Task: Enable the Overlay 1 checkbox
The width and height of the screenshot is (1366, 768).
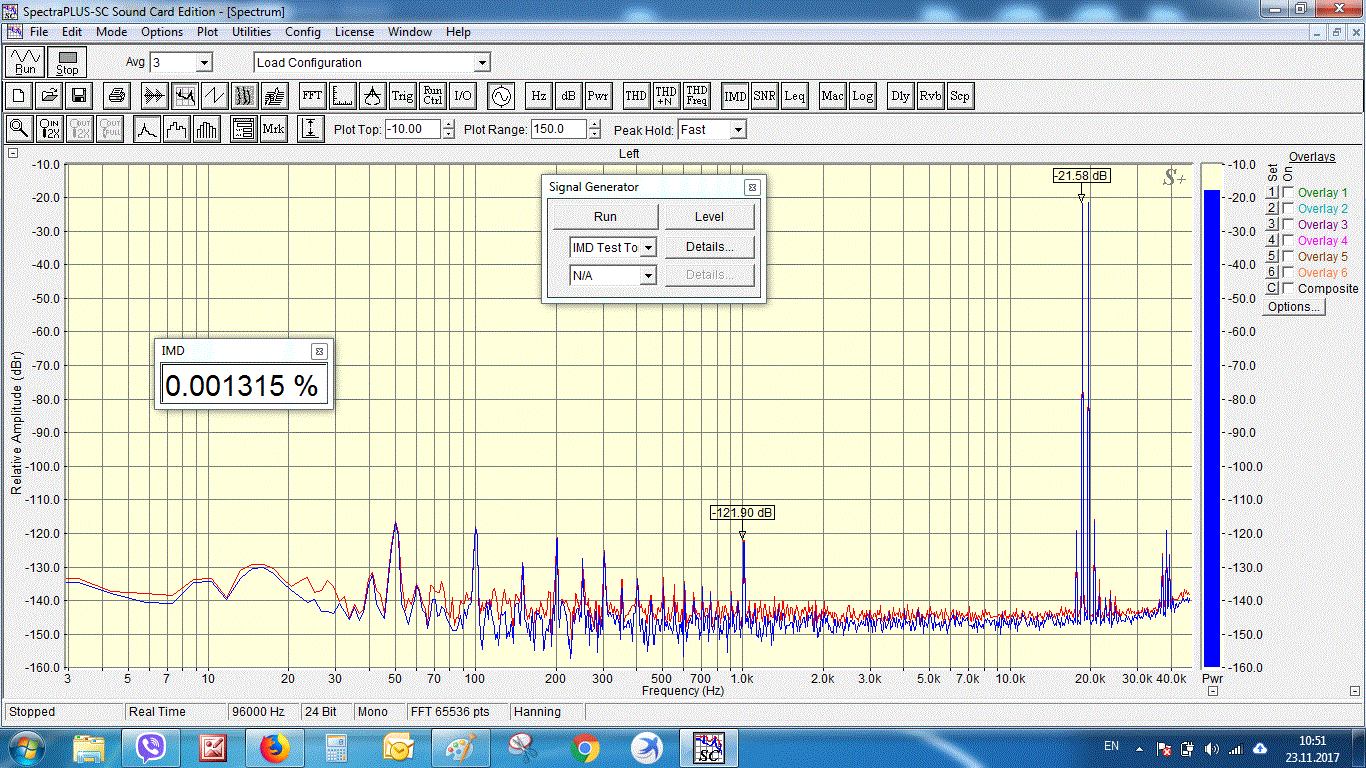Action: pyautogui.click(x=1288, y=193)
